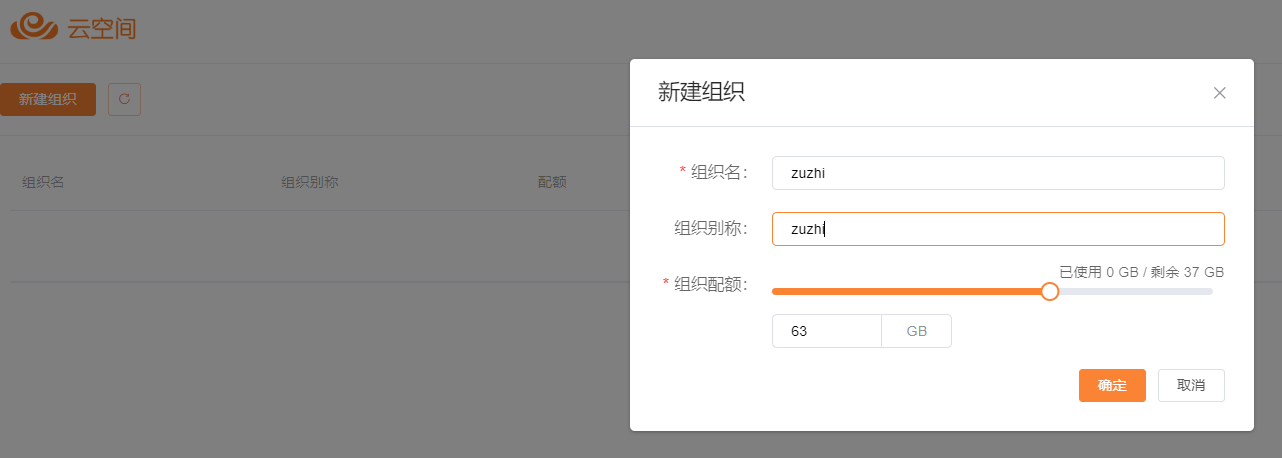
Task: Click the 配额 table column header
Action: (552, 182)
